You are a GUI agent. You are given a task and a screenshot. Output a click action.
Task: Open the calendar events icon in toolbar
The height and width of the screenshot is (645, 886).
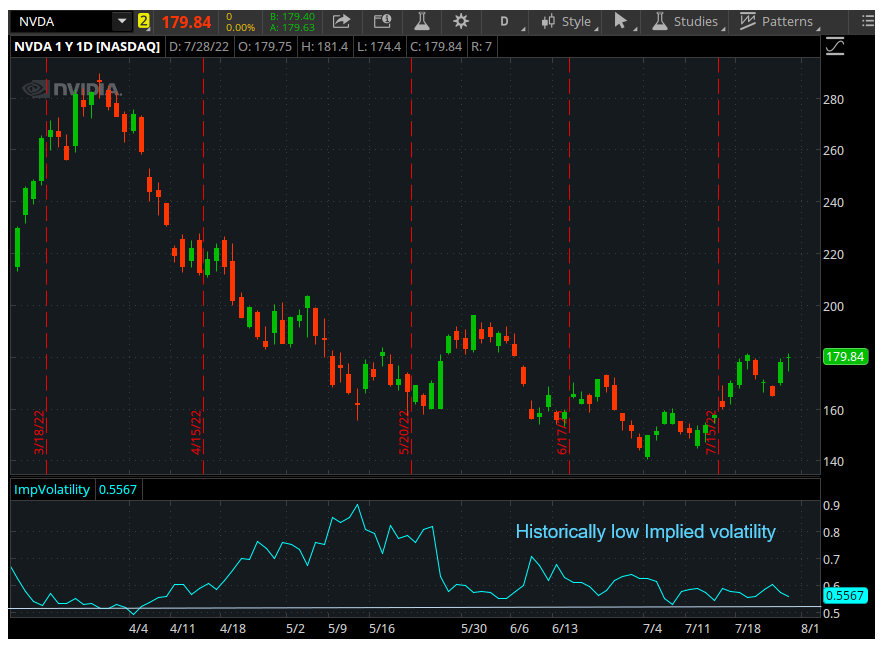383,22
